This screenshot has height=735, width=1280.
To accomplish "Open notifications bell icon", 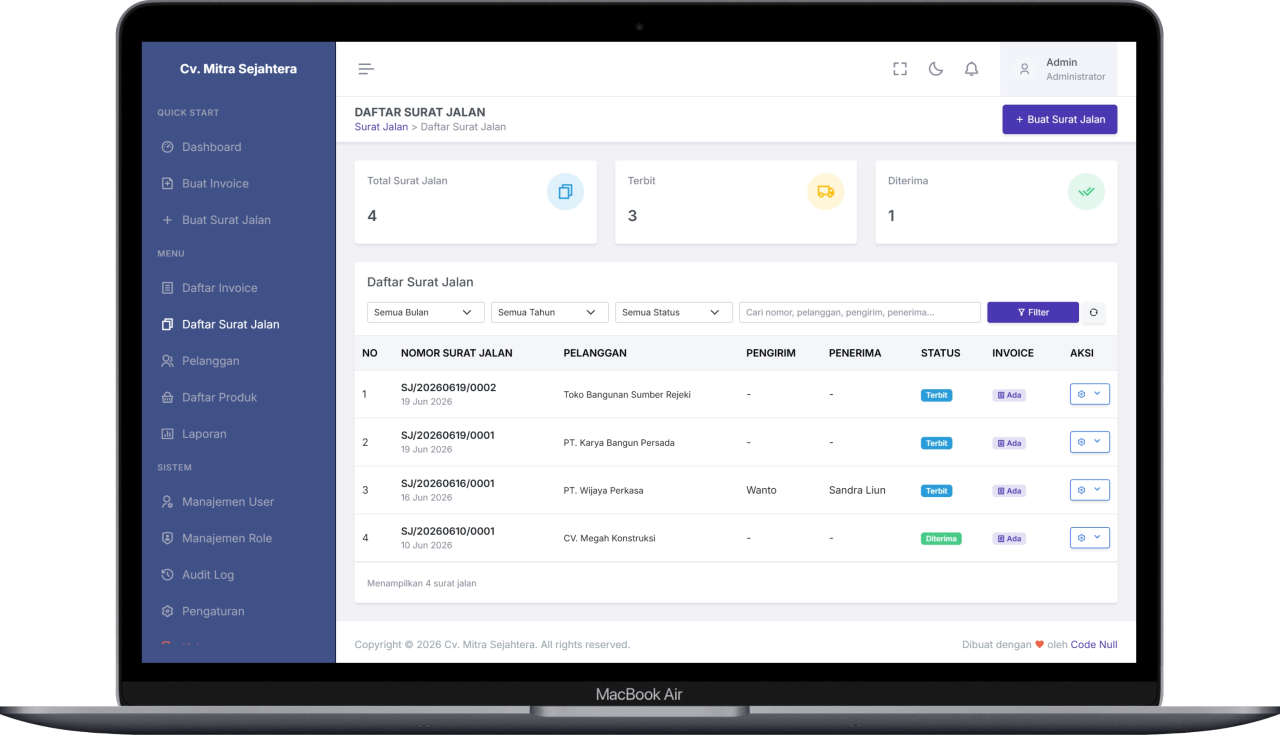I will click(x=971, y=69).
